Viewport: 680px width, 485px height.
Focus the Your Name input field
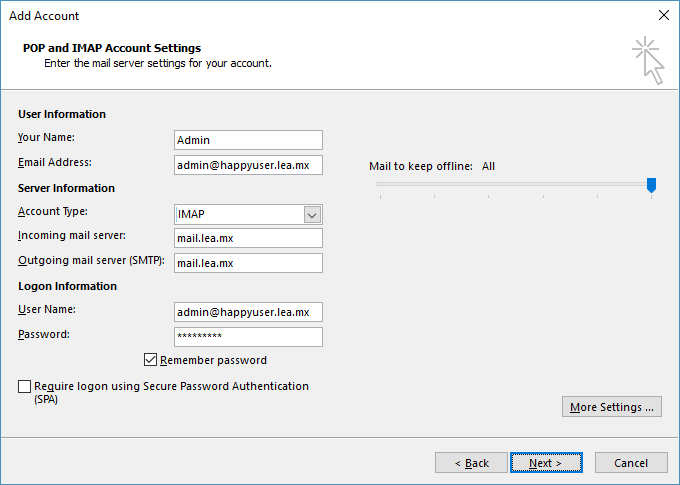point(248,140)
